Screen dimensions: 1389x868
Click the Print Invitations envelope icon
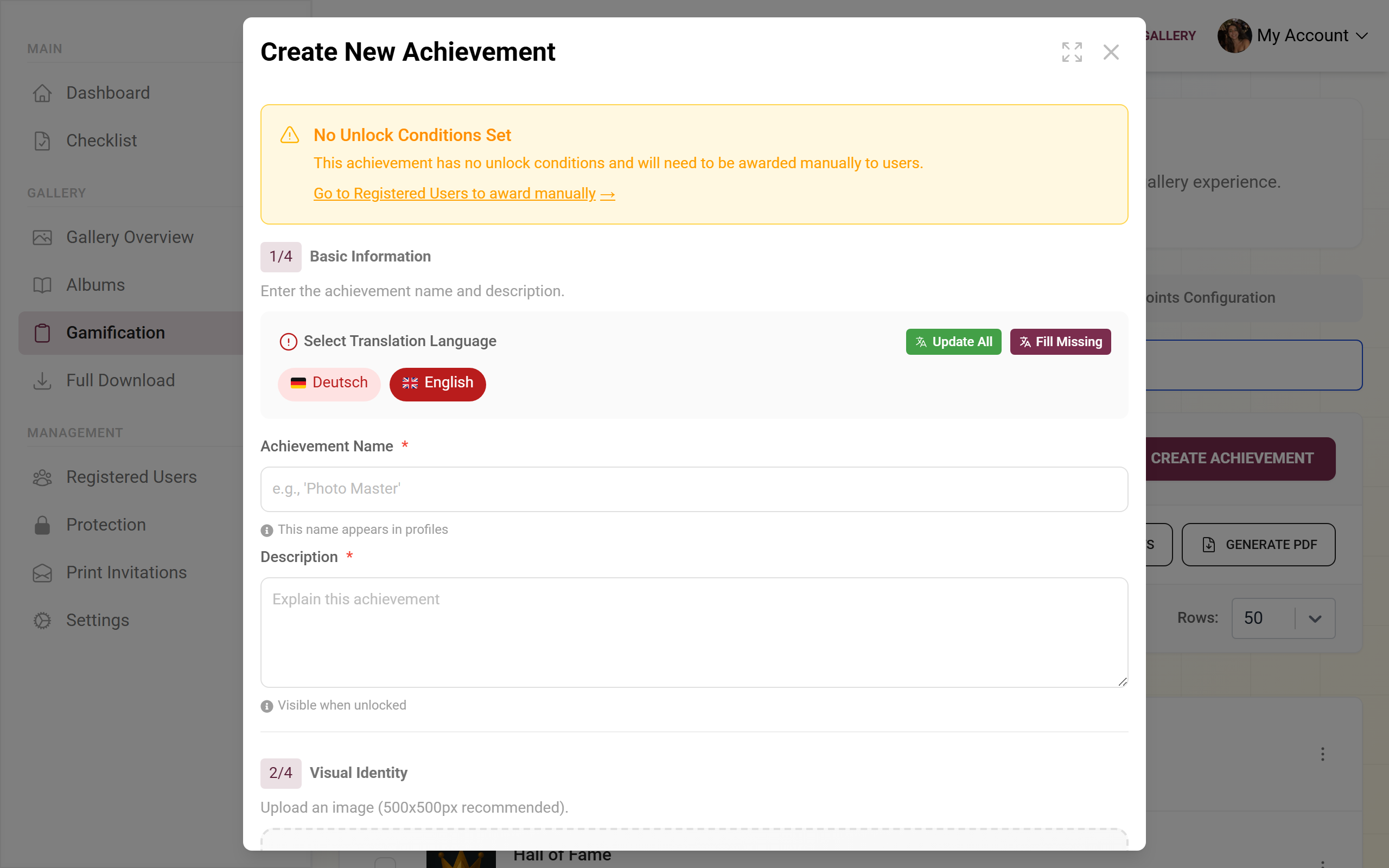(x=42, y=573)
